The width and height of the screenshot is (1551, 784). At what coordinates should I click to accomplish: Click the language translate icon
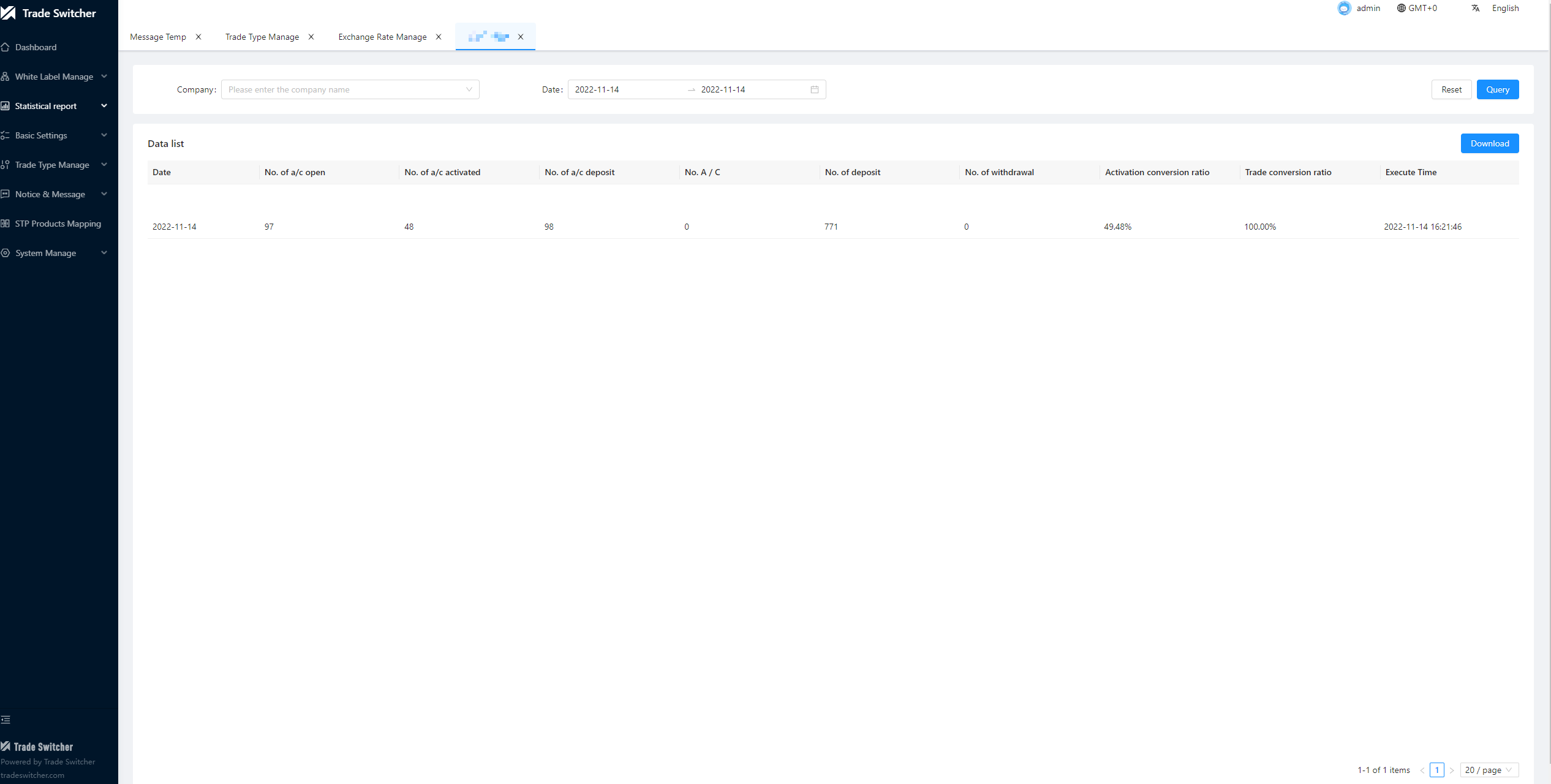(x=1476, y=8)
